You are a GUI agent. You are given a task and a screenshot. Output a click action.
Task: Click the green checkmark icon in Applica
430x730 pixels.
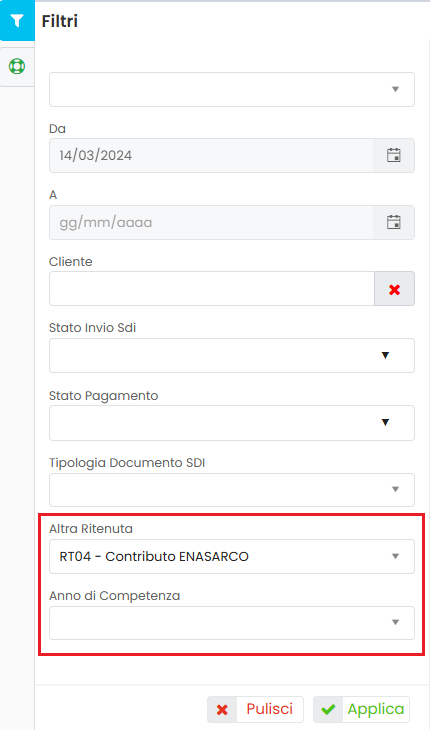tap(329, 710)
